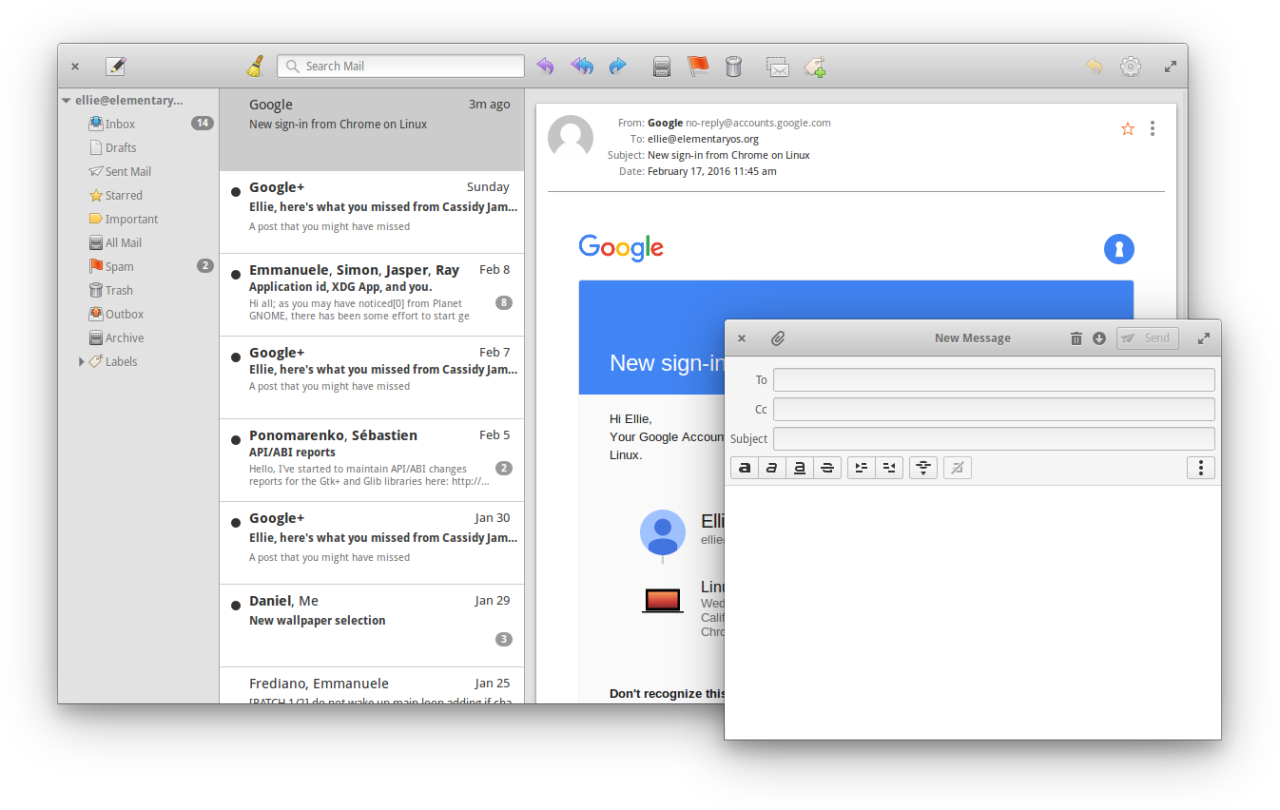Click the Send button

(x=1147, y=338)
